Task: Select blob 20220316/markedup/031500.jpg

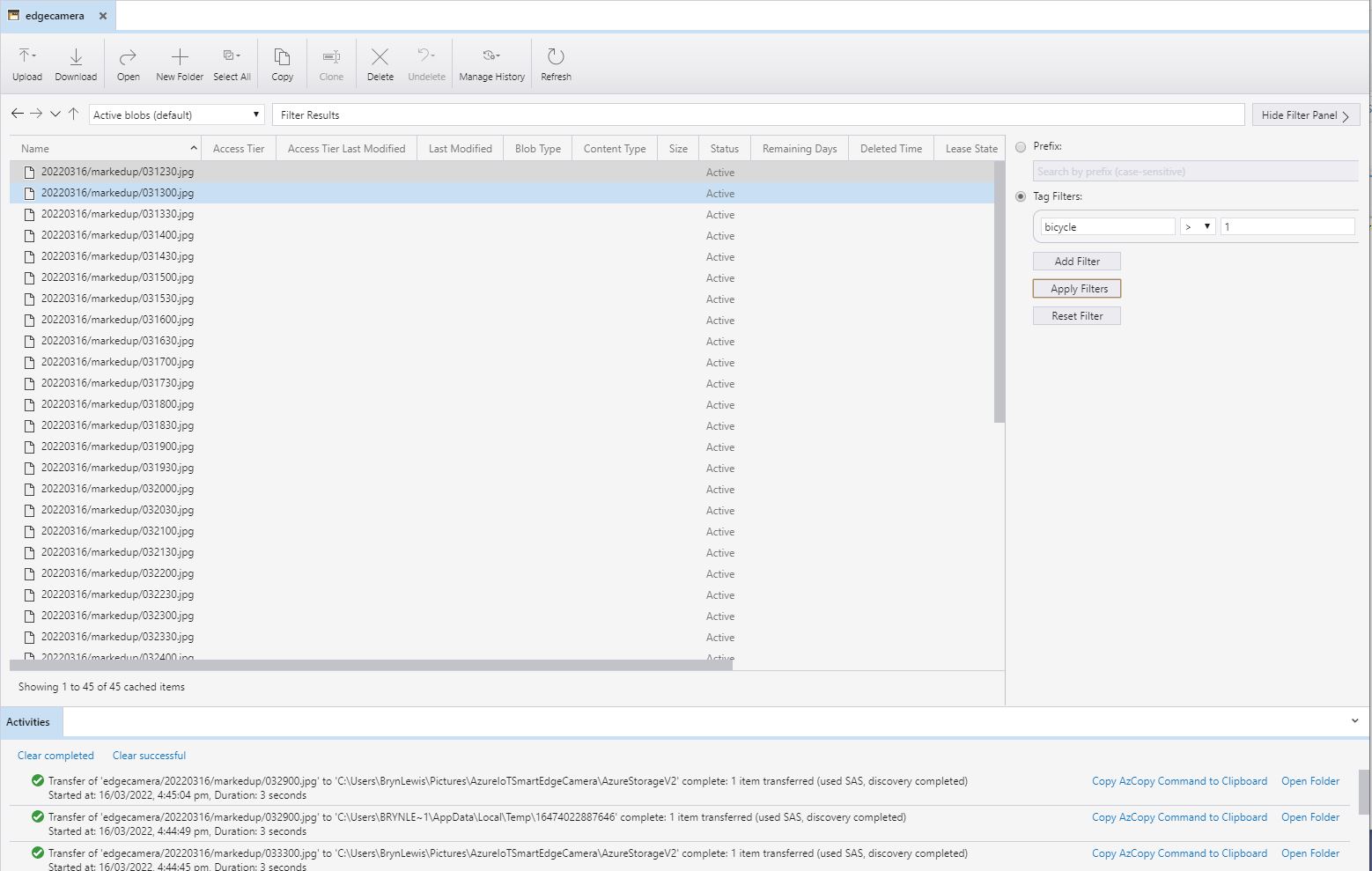Action: point(117,278)
